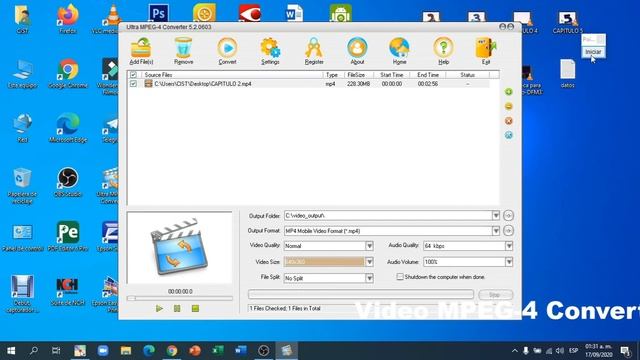Open the Audio Volume dropdown
The width and height of the screenshot is (640, 360).
[509, 262]
